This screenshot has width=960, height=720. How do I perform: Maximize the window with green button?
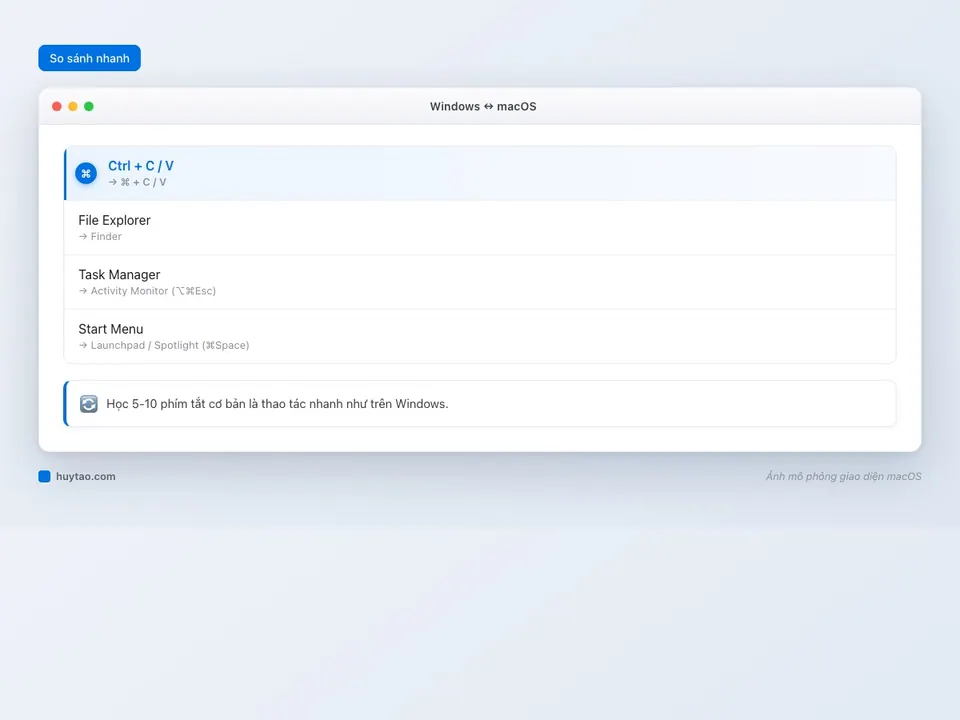coord(89,107)
